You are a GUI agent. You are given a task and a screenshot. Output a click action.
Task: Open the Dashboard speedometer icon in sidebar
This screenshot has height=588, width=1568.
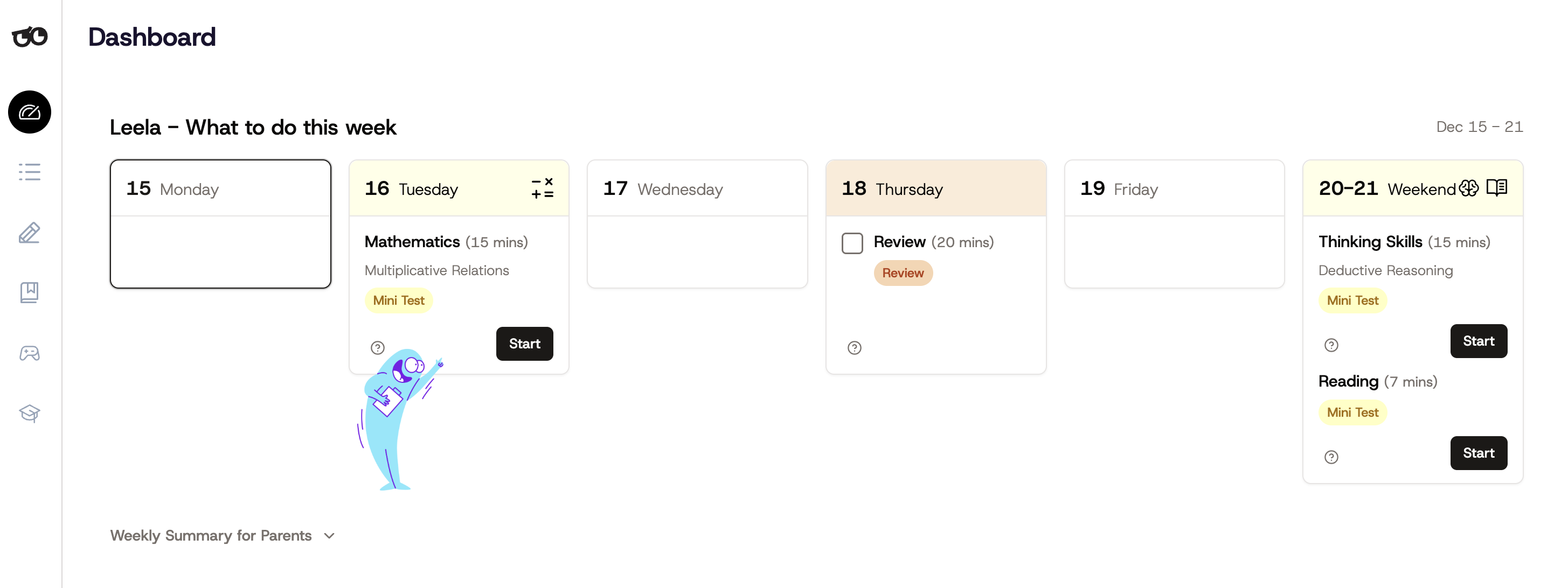pos(29,112)
